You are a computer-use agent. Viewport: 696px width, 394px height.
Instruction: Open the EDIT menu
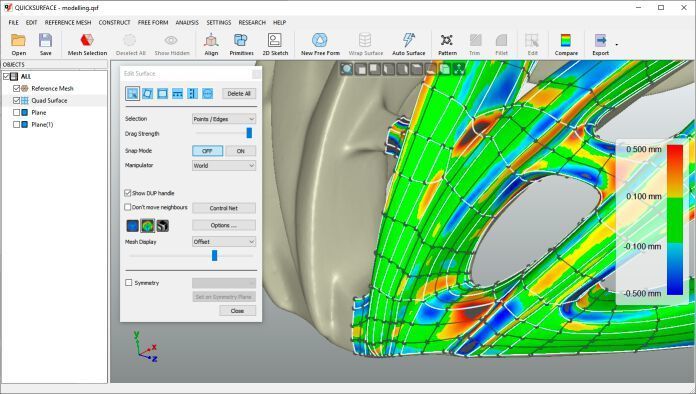pyautogui.click(x=32, y=22)
